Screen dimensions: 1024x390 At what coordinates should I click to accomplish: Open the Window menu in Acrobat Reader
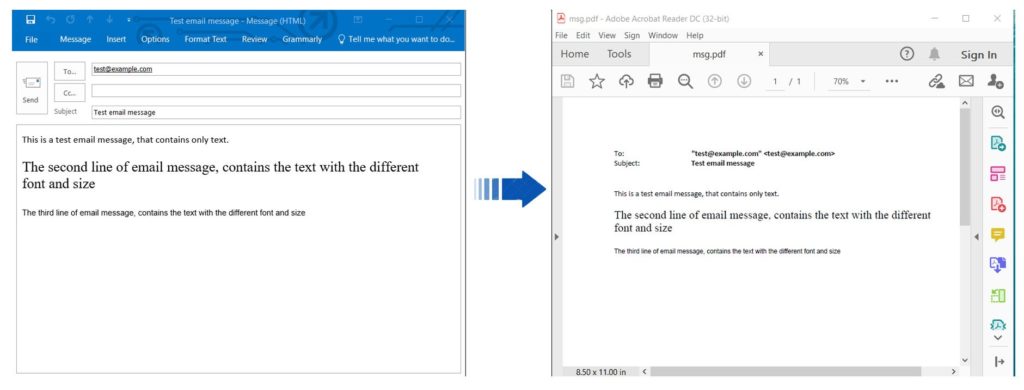[x=663, y=35]
